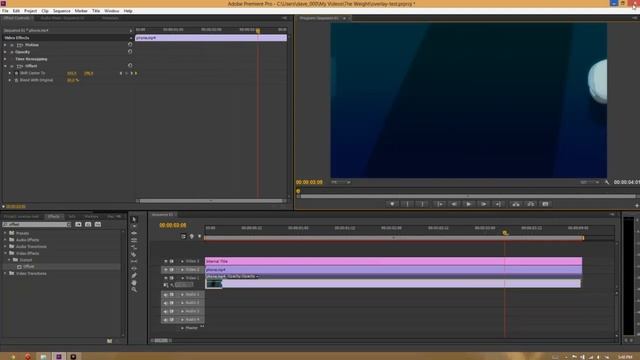The height and width of the screenshot is (360, 640).
Task: Expand the Audio Effects folder
Action: tap(5, 240)
